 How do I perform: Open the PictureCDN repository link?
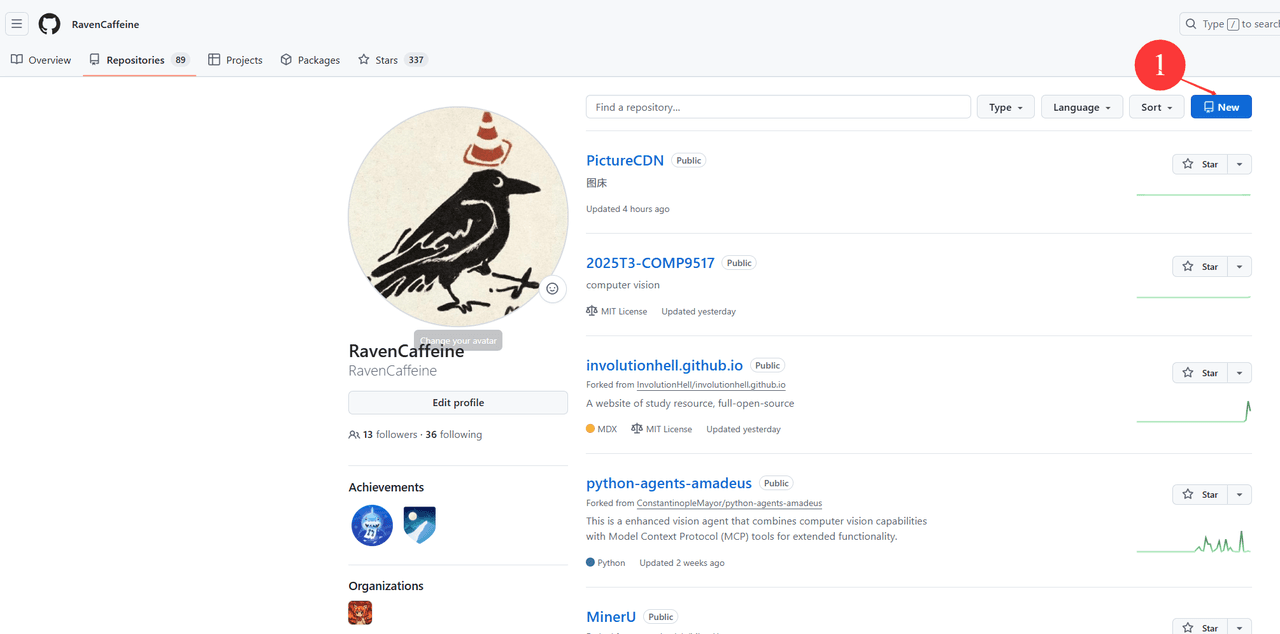(625, 160)
